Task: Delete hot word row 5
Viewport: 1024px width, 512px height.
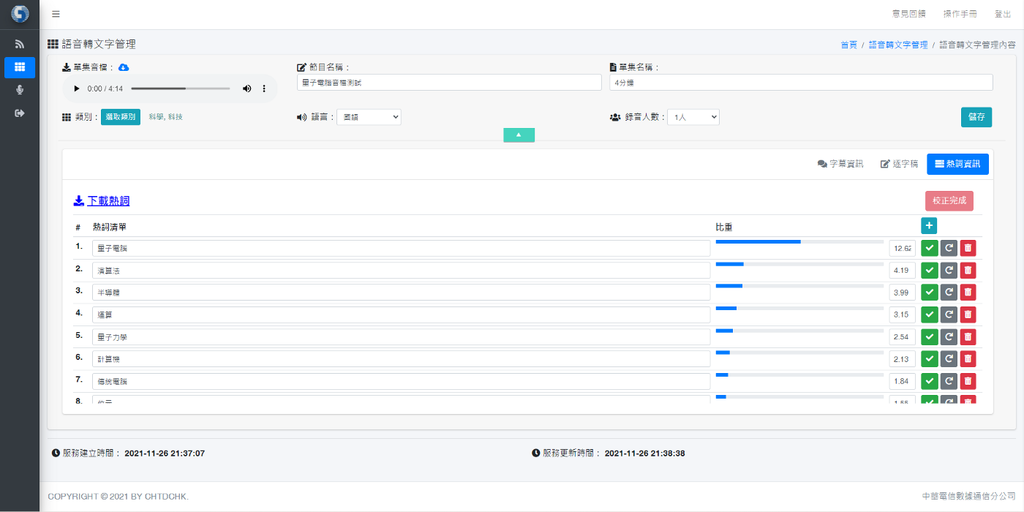Action: (968, 337)
